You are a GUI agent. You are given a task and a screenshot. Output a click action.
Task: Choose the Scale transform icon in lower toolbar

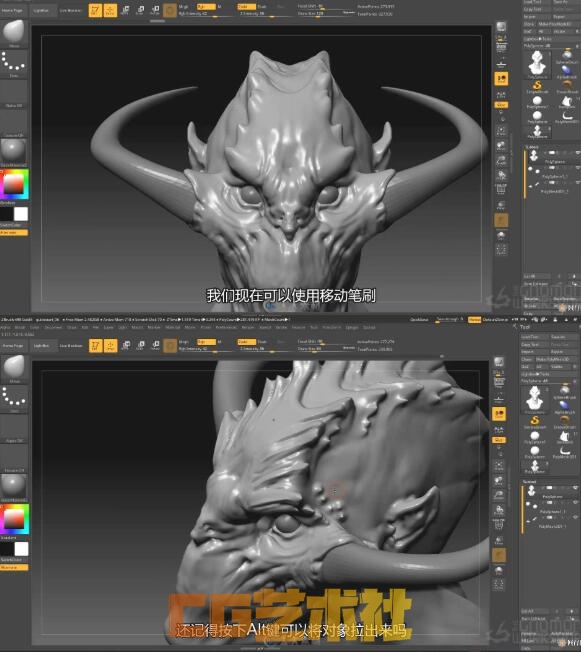[141, 346]
